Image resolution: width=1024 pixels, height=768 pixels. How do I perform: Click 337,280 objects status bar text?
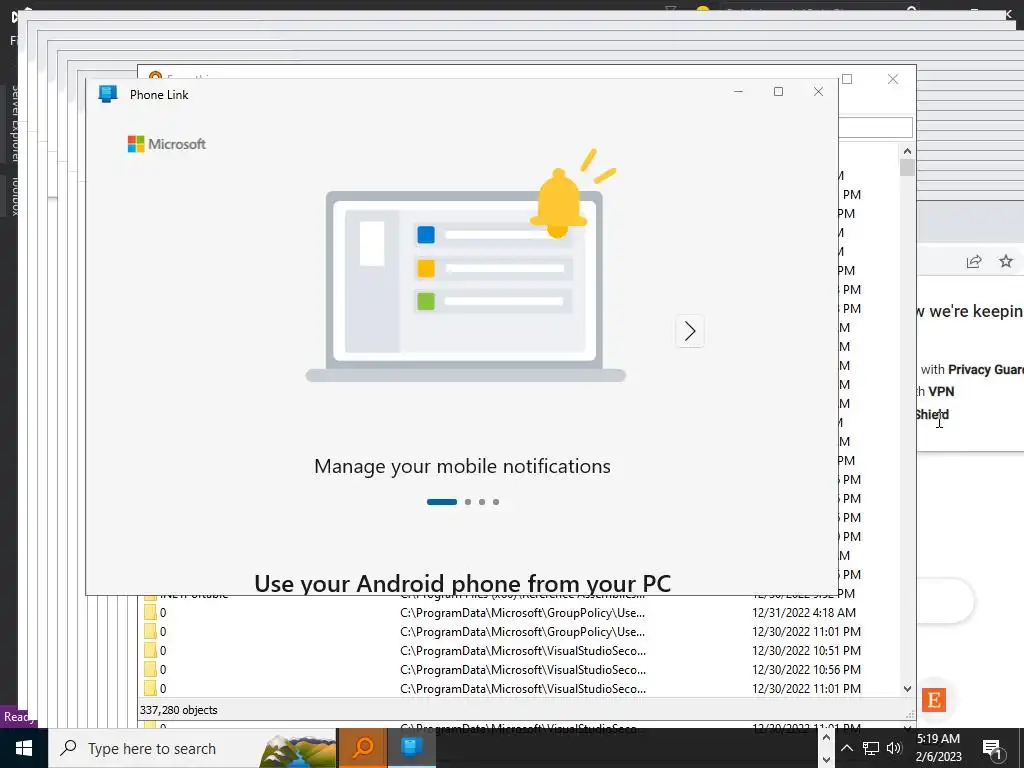click(x=178, y=710)
